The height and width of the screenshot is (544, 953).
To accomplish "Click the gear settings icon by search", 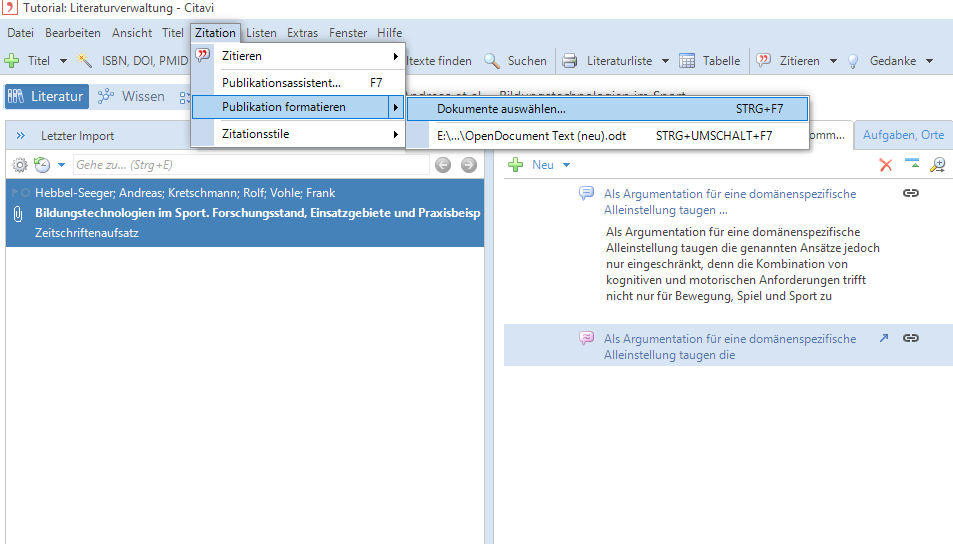I will 20,165.
